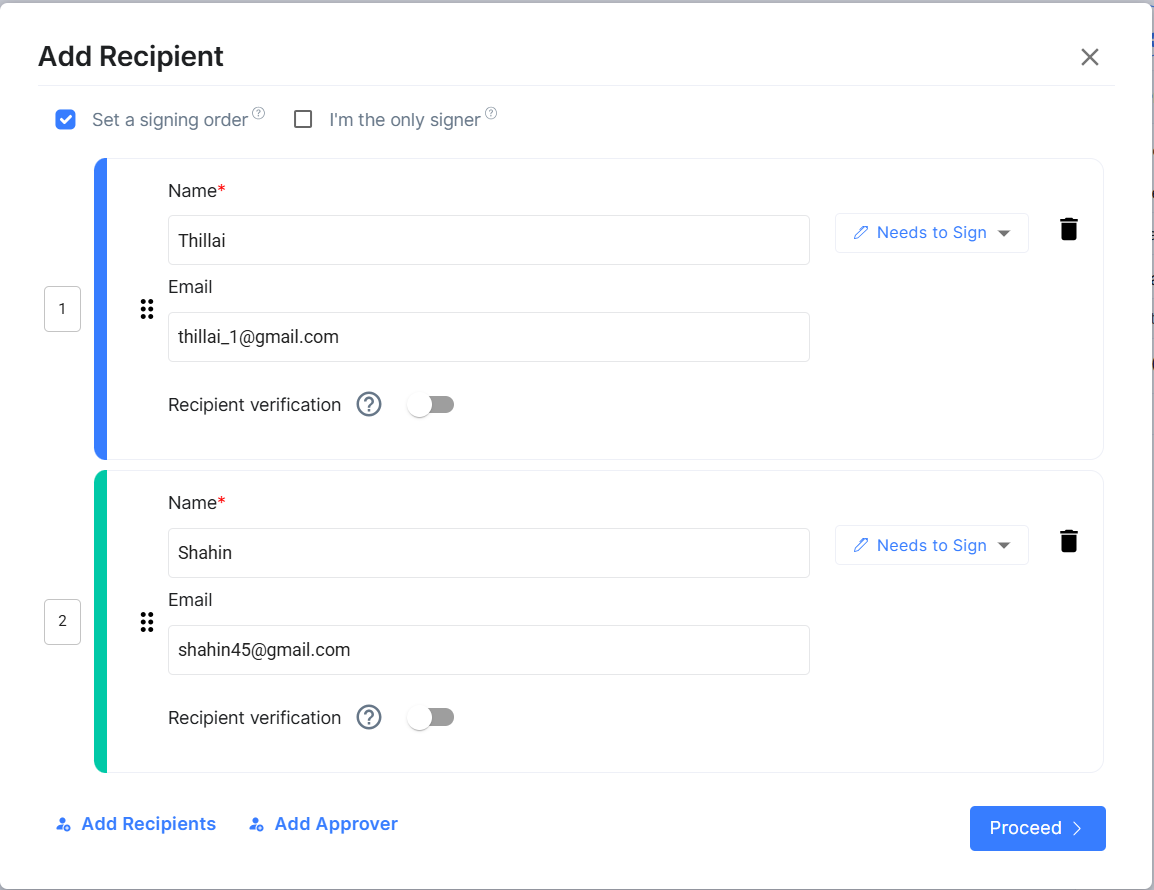Open help icon for Shahin's recipient verification
This screenshot has height=890, width=1154.
pos(369,718)
